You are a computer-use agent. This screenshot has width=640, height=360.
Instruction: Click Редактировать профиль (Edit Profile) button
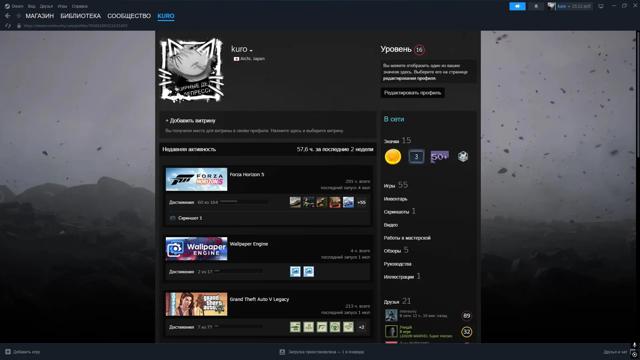413,93
